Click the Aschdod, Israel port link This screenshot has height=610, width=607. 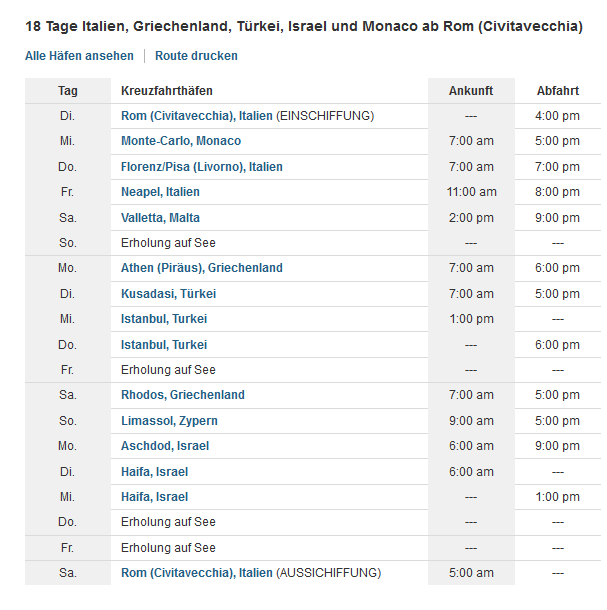pos(165,446)
